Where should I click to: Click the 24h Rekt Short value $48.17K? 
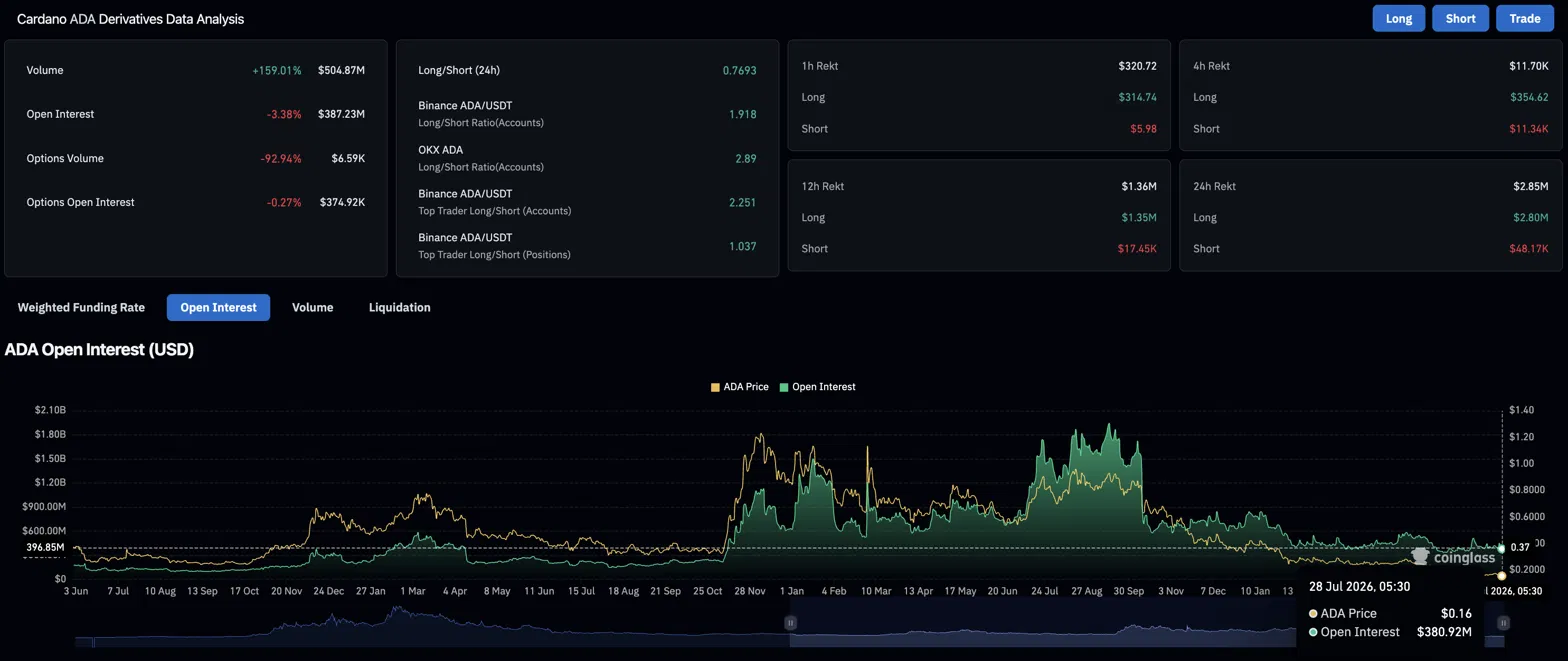1529,248
